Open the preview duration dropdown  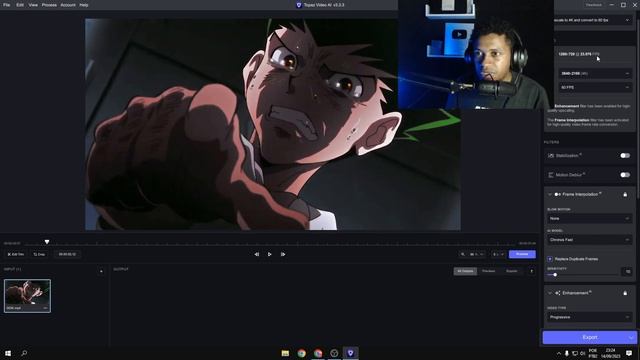tap(498, 254)
